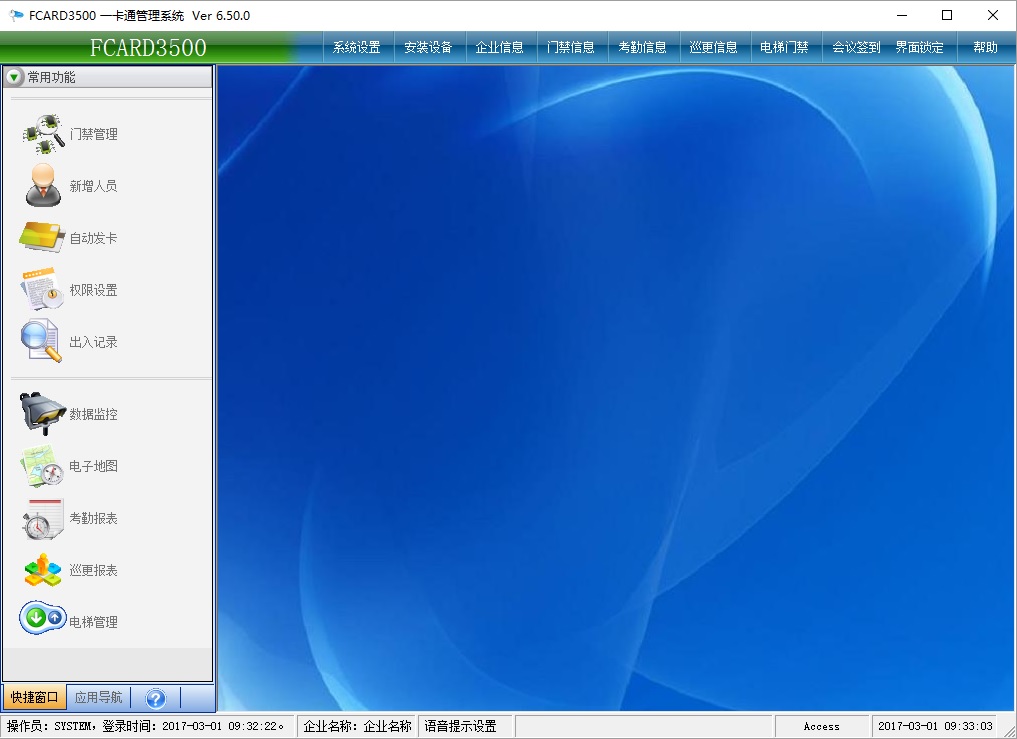Click the blue help question mark button
Viewport: 1017px width, 739px height.
pos(155,698)
